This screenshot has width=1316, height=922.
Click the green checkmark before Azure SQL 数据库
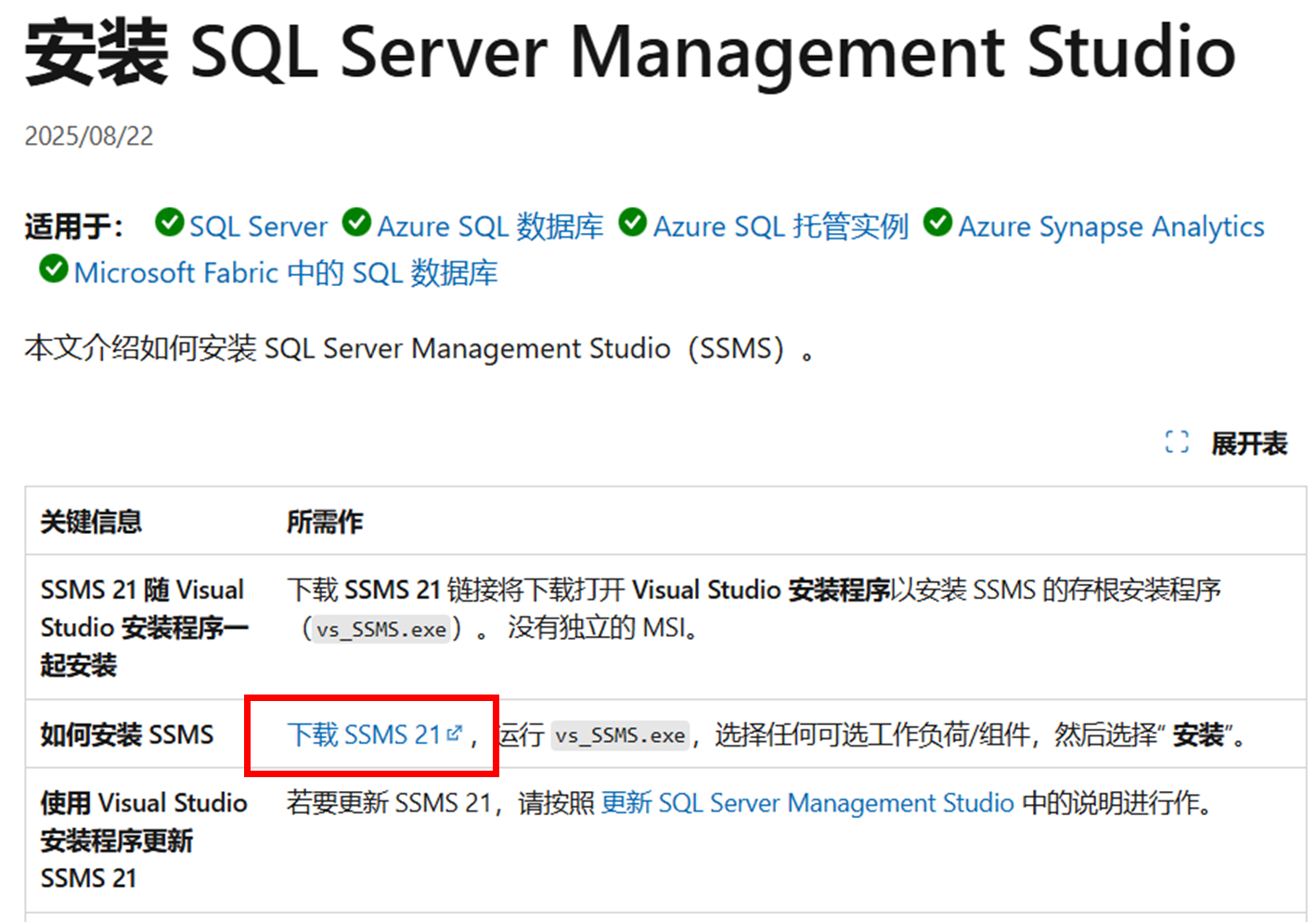356,223
